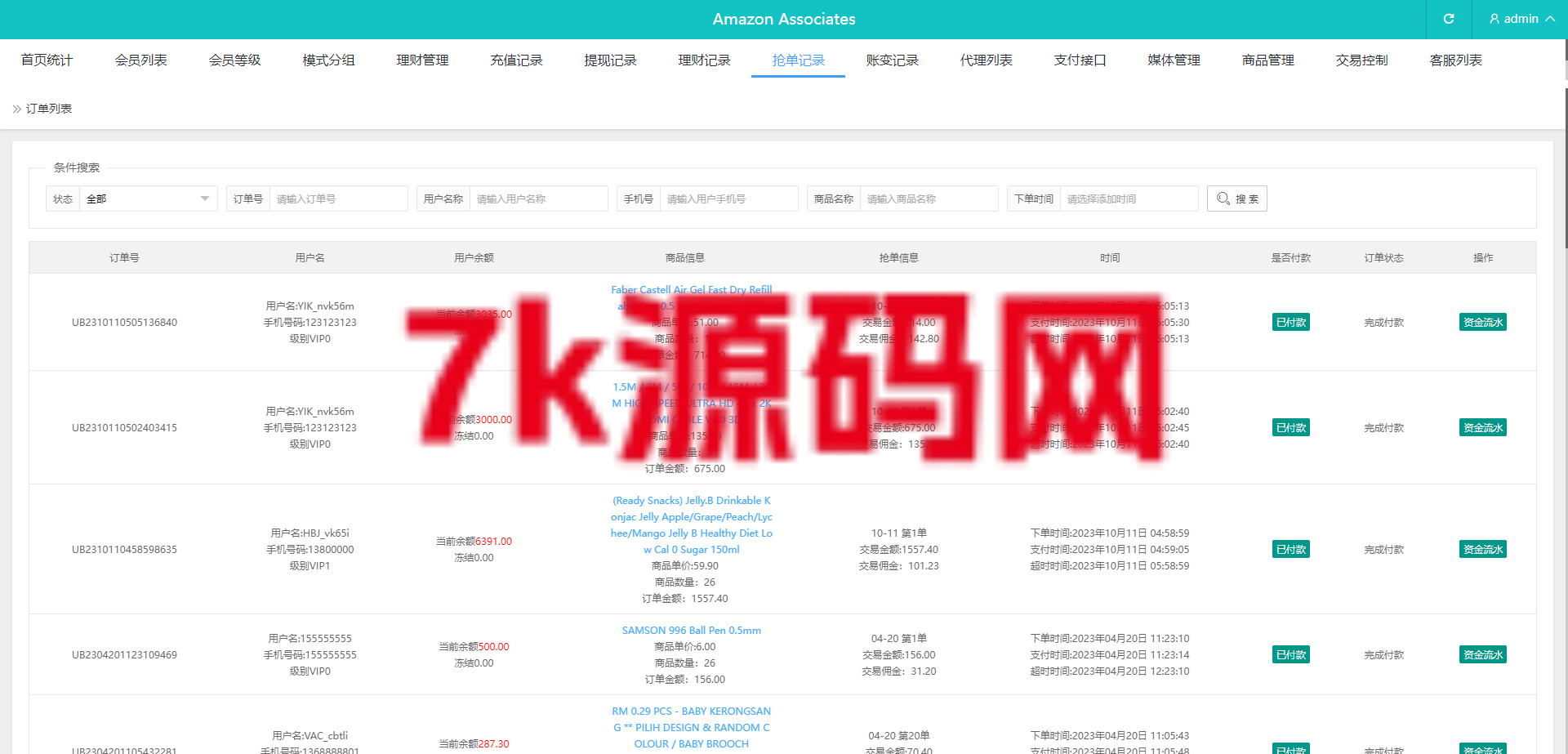1568x754 pixels.
Task: Click 资金流水 for order UB2304201123109469
Action: tap(1482, 654)
